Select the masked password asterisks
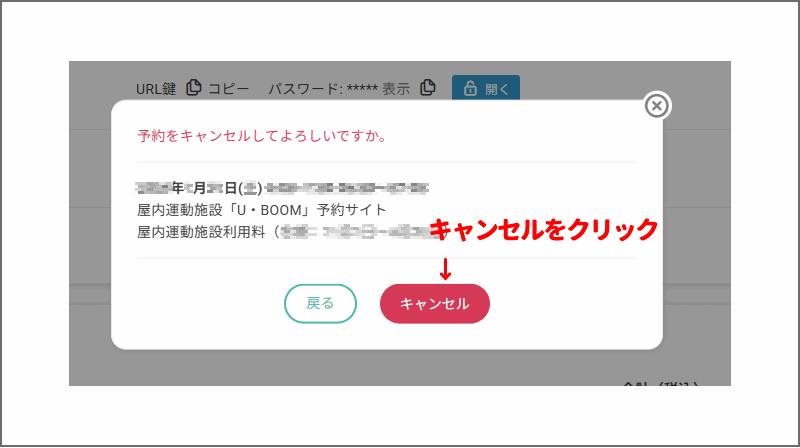This screenshot has width=800, height=448. click(360, 89)
